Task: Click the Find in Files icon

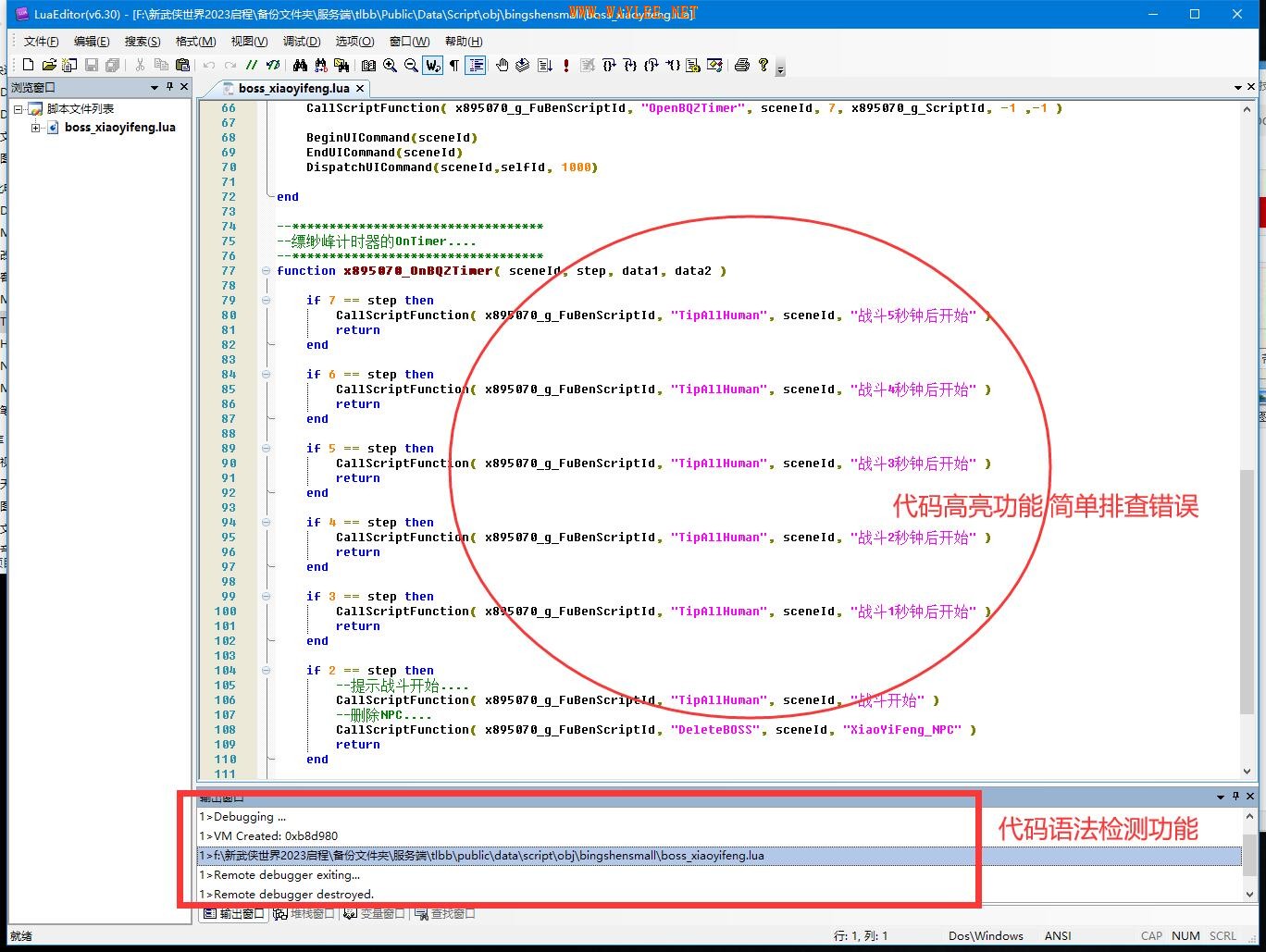Action: pyautogui.click(x=341, y=65)
